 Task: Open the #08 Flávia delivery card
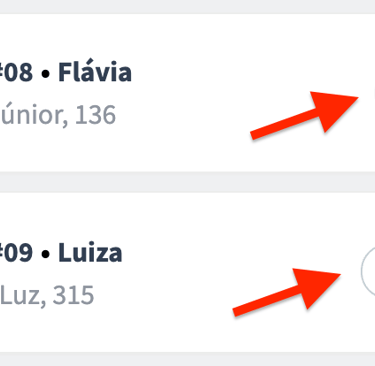pos(187,93)
